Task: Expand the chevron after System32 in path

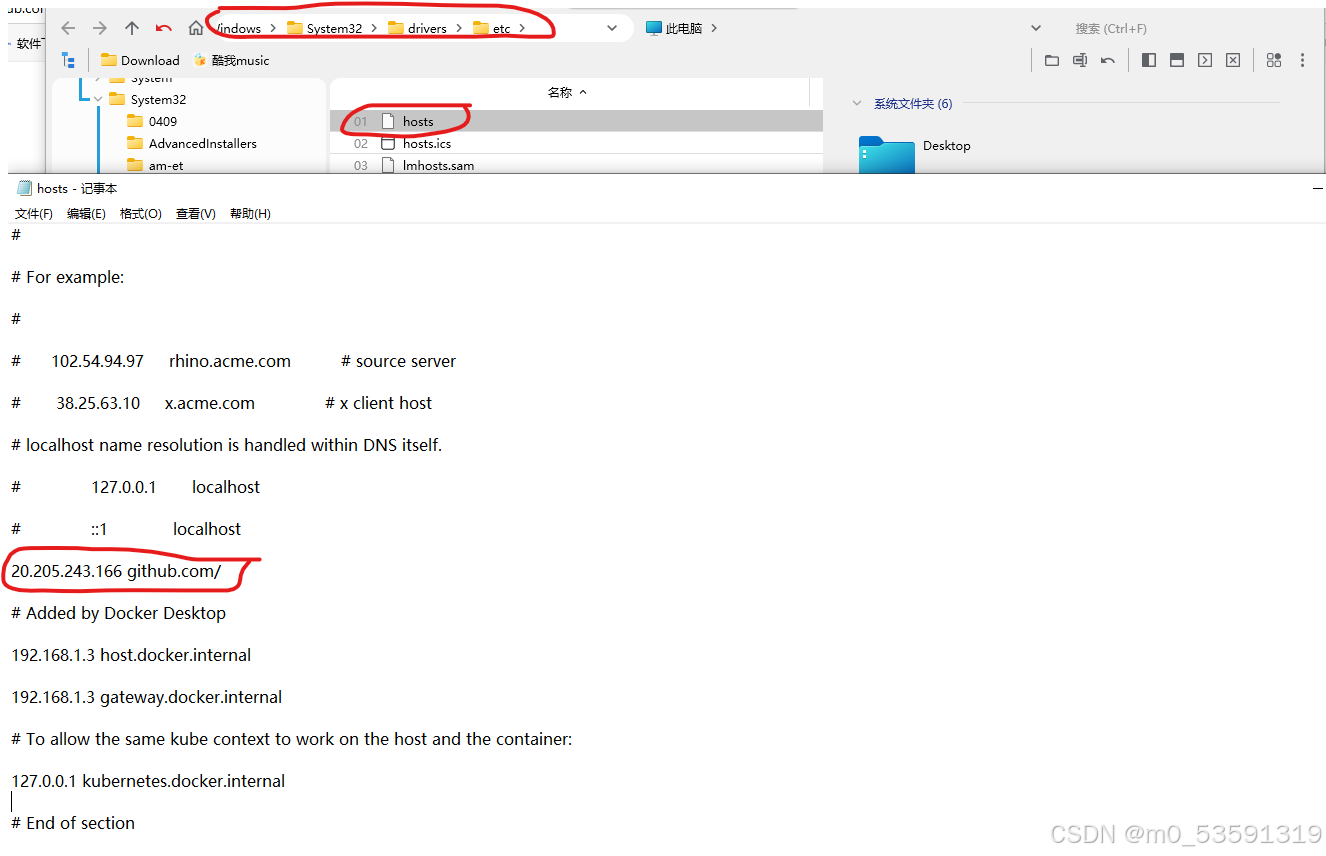Action: click(373, 28)
